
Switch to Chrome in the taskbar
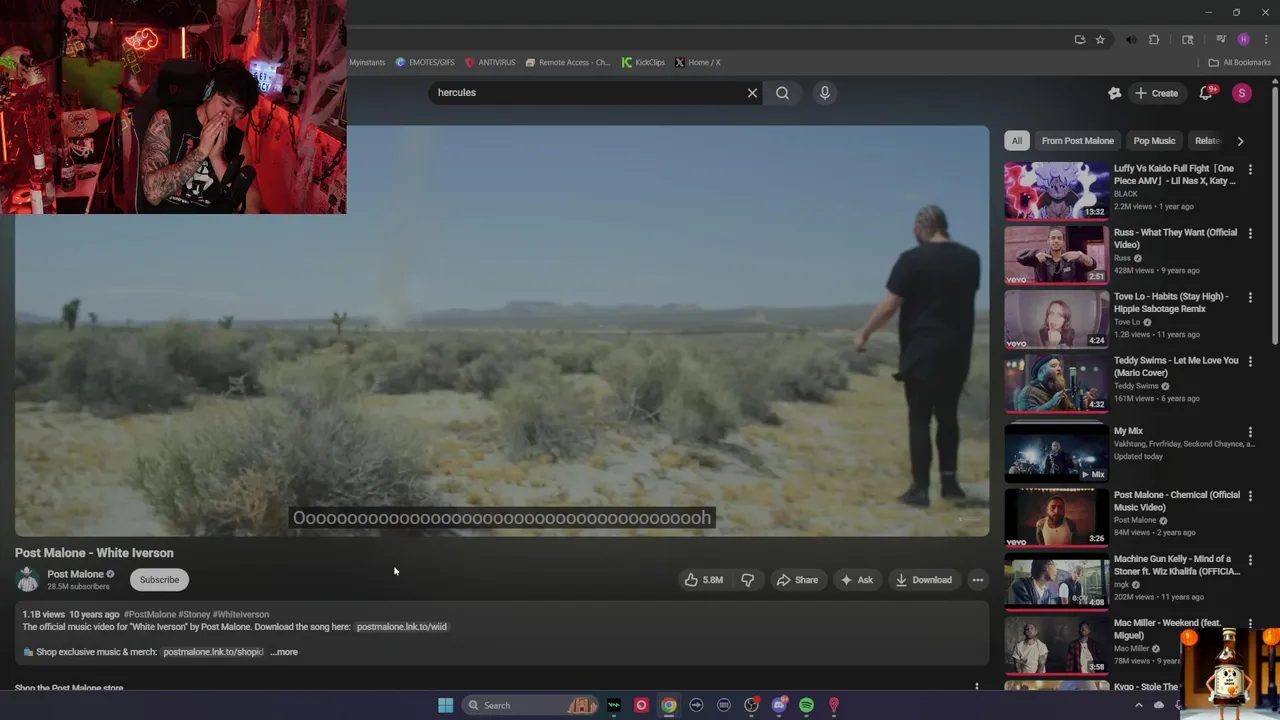coord(669,705)
